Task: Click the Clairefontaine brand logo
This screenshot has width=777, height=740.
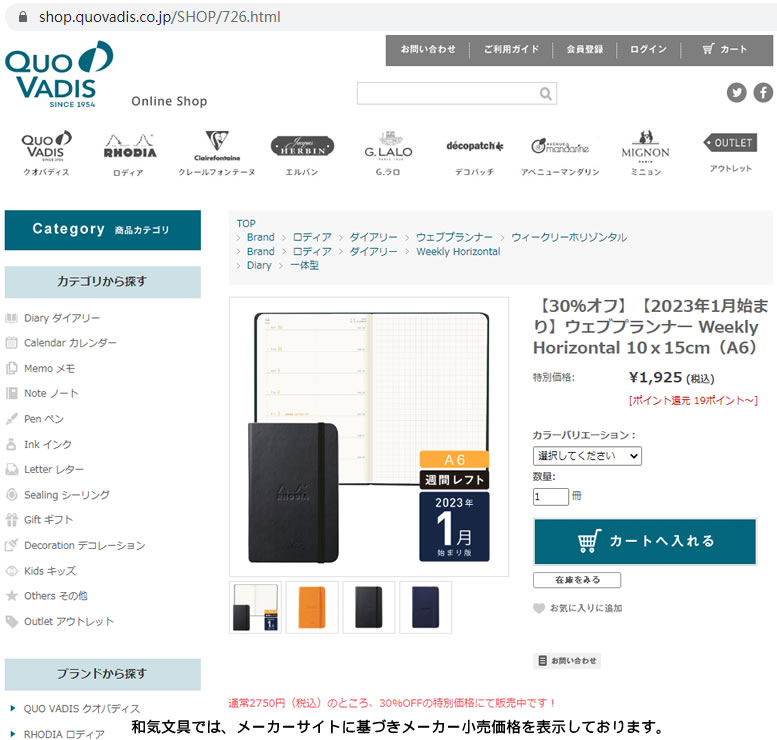Action: pyautogui.click(x=217, y=145)
